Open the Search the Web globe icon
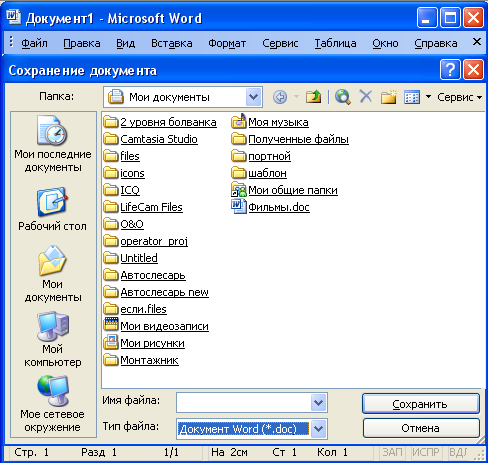This screenshot has width=488, height=463. 343,97
